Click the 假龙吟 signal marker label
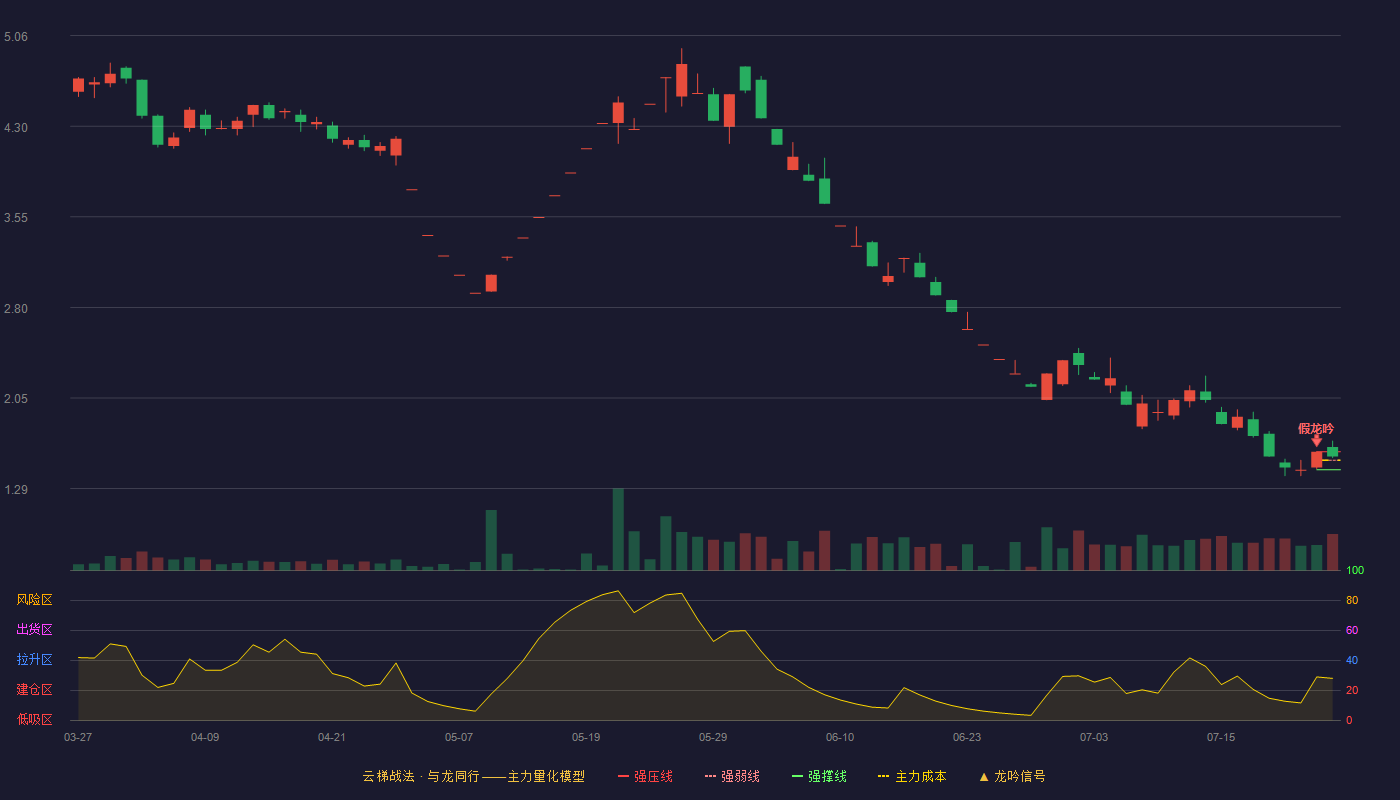Viewport: 1400px width, 800px height. coord(1316,428)
